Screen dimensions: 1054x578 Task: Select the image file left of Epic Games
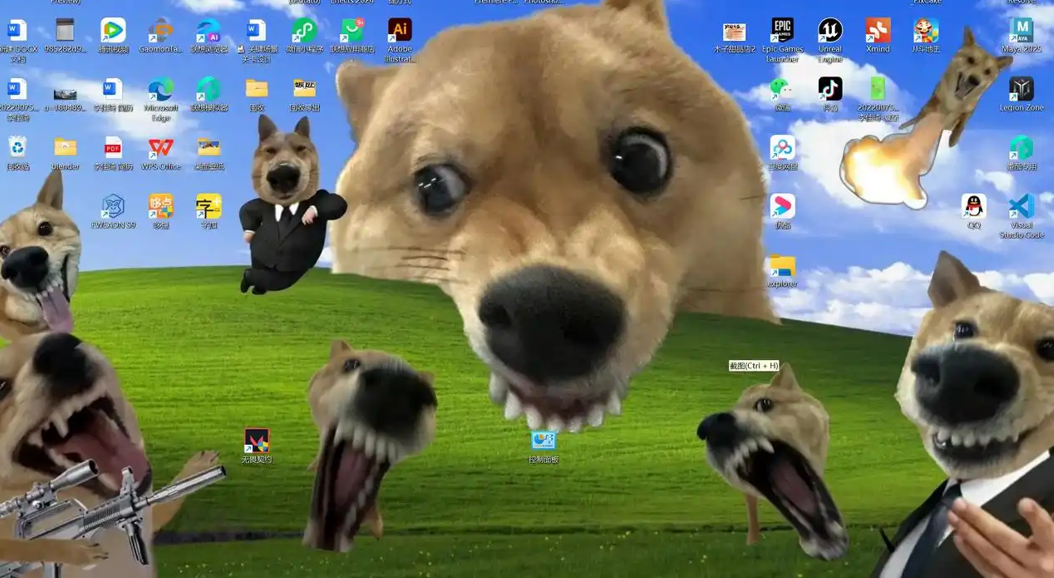[735, 32]
